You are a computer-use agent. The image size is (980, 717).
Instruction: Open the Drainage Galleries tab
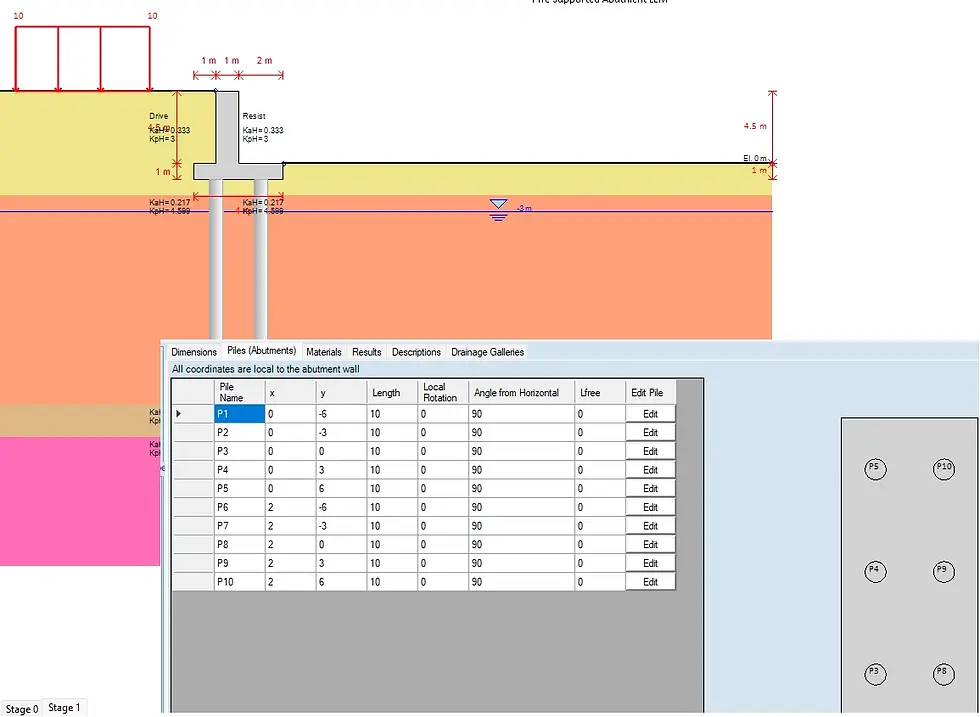click(x=488, y=352)
